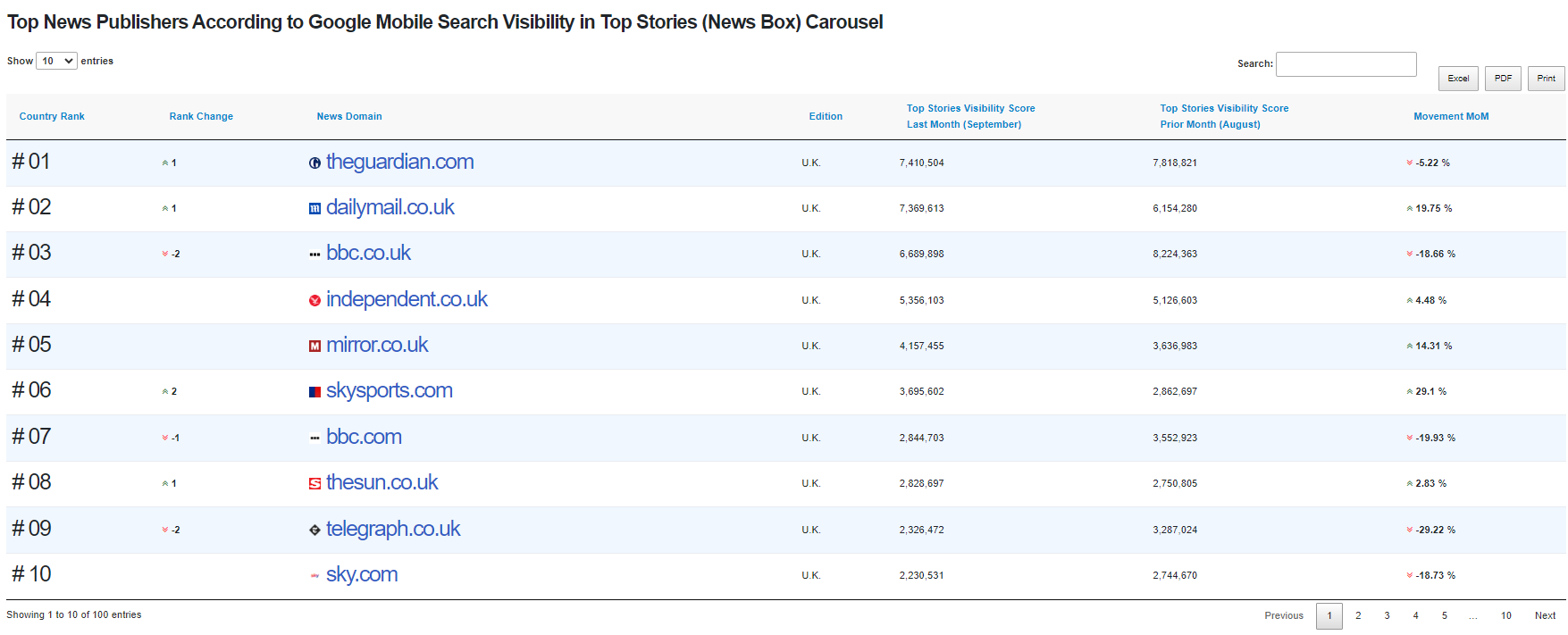This screenshot has width=1568, height=635.
Task: Click the movement value -19.93 %
Action: coord(1435,438)
